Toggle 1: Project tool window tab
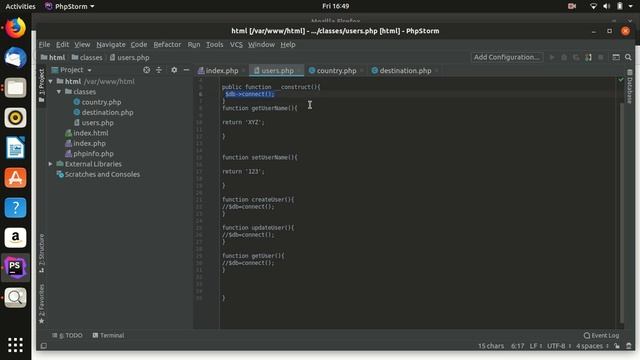640x360 pixels. click(42, 85)
